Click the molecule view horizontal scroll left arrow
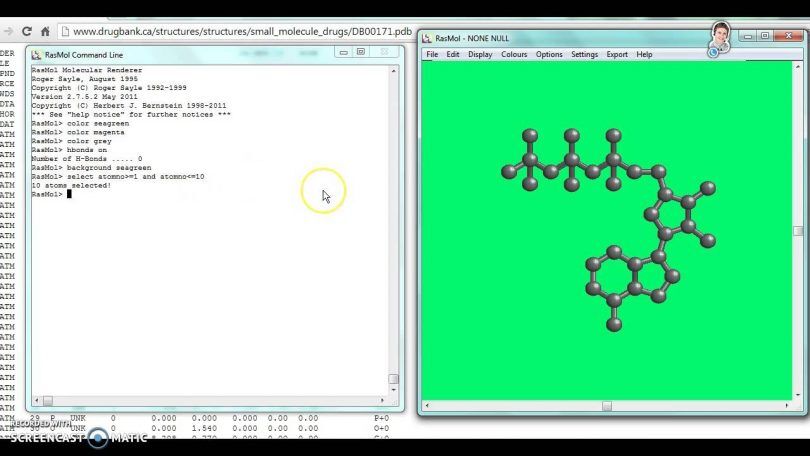 427,406
